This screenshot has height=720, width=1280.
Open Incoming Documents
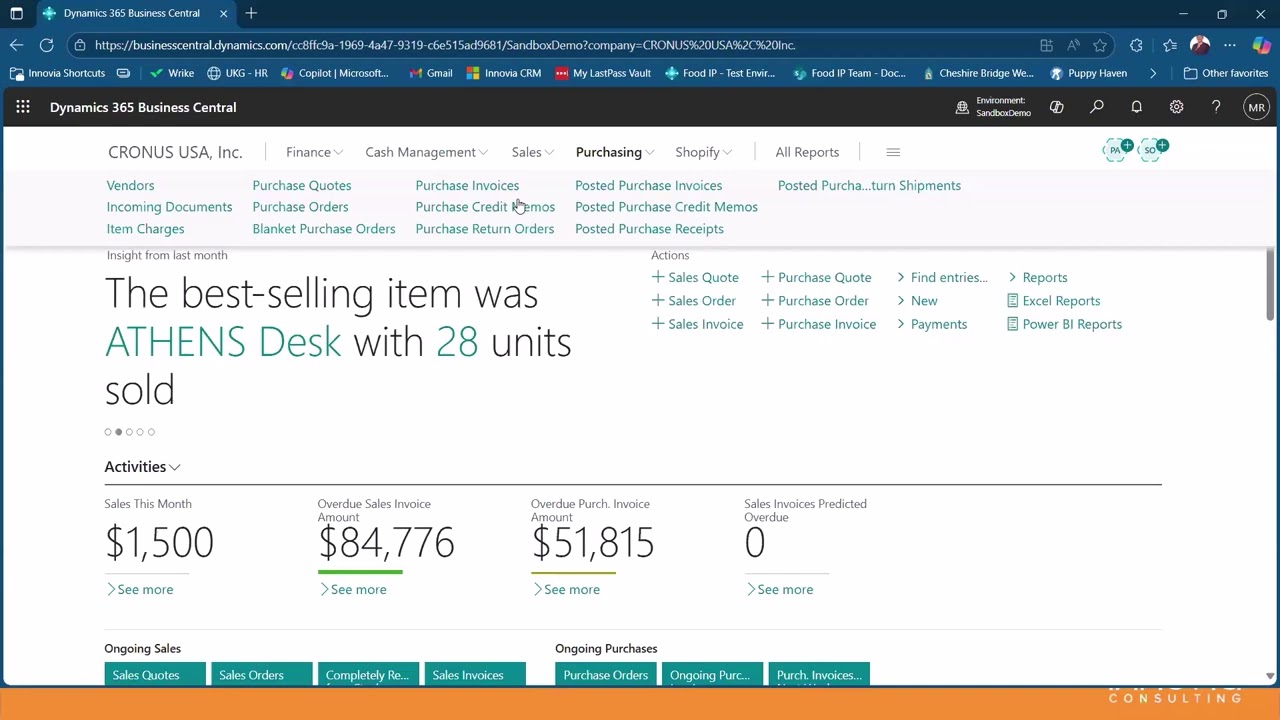point(169,207)
